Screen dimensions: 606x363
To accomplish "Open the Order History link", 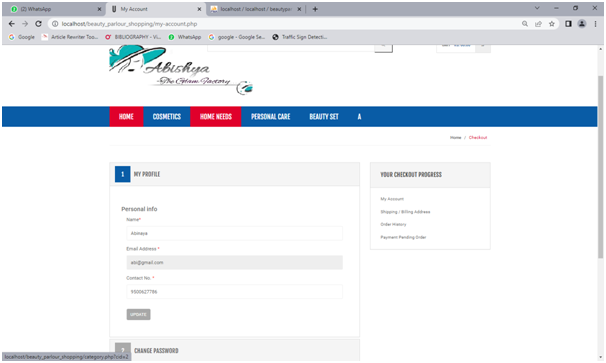I will [393, 225].
